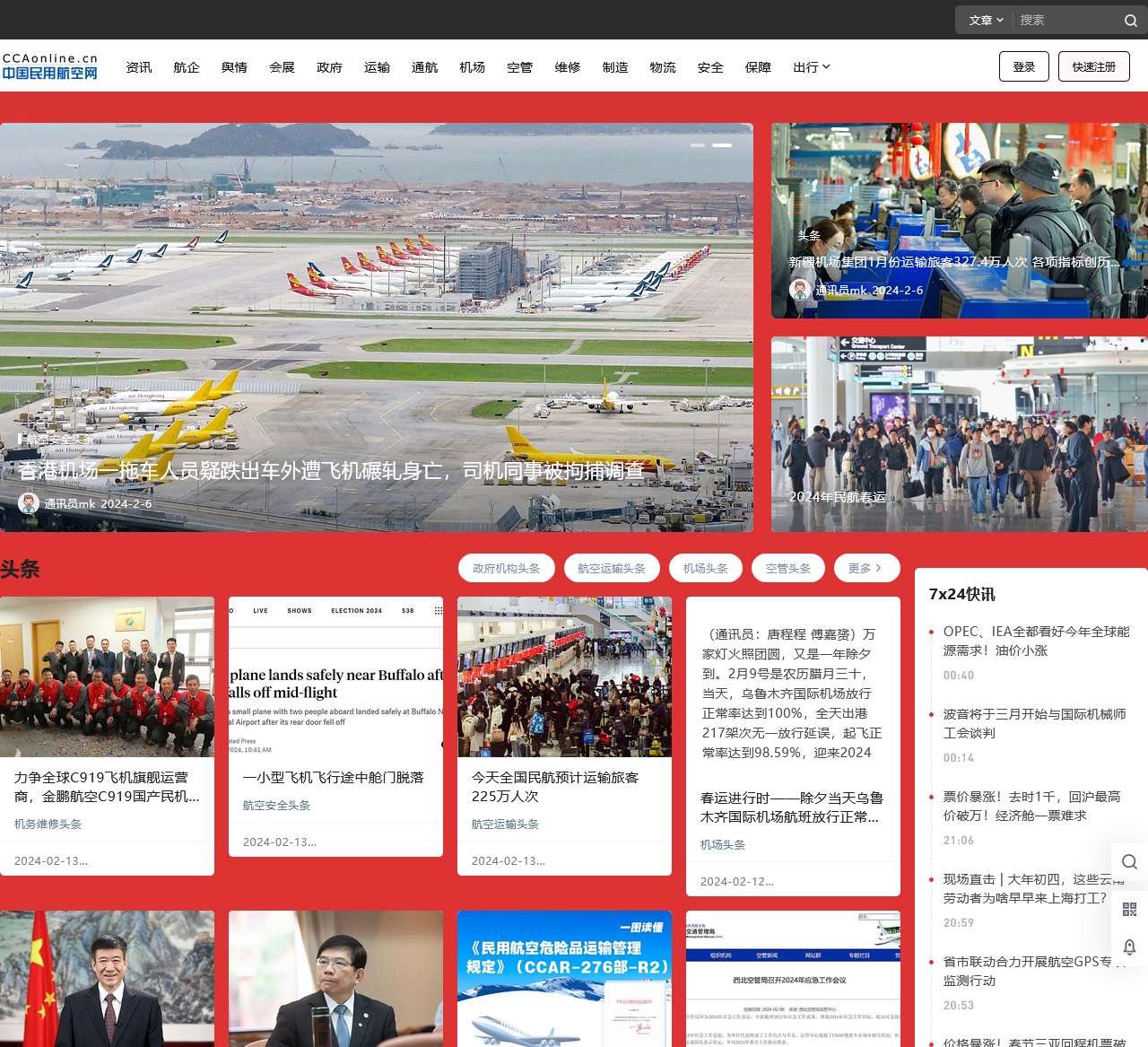
Task: Click the 机场头条 tag on the 春运进行时 card
Action: point(723,844)
